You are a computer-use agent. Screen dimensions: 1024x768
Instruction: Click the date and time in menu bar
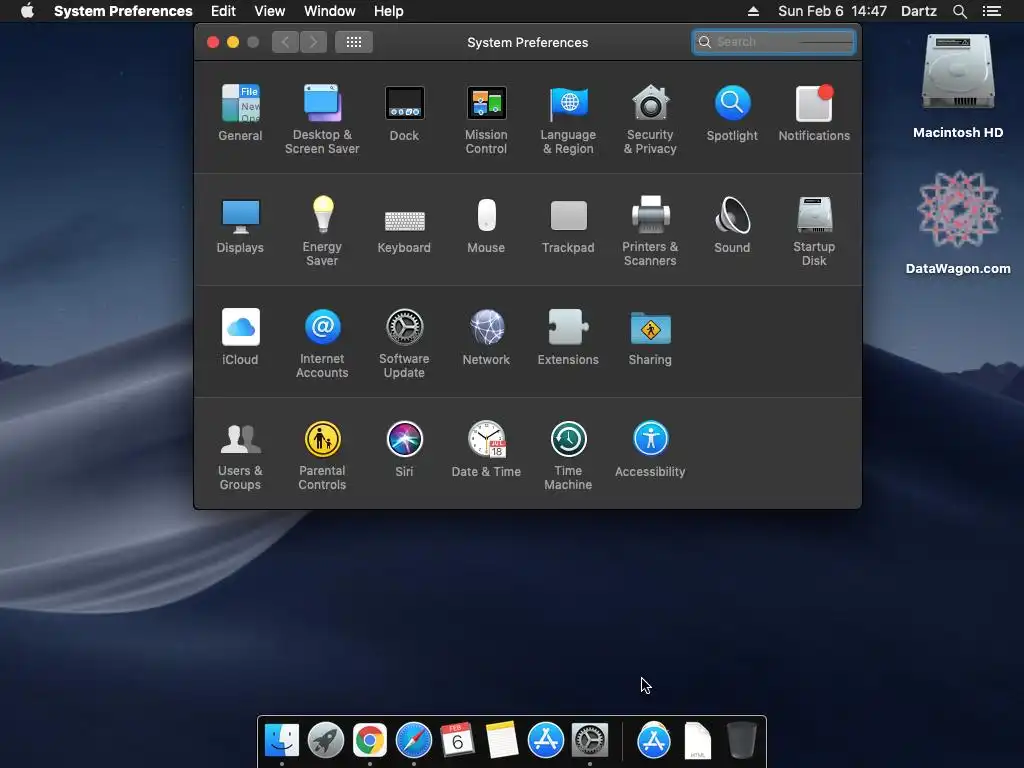click(833, 11)
